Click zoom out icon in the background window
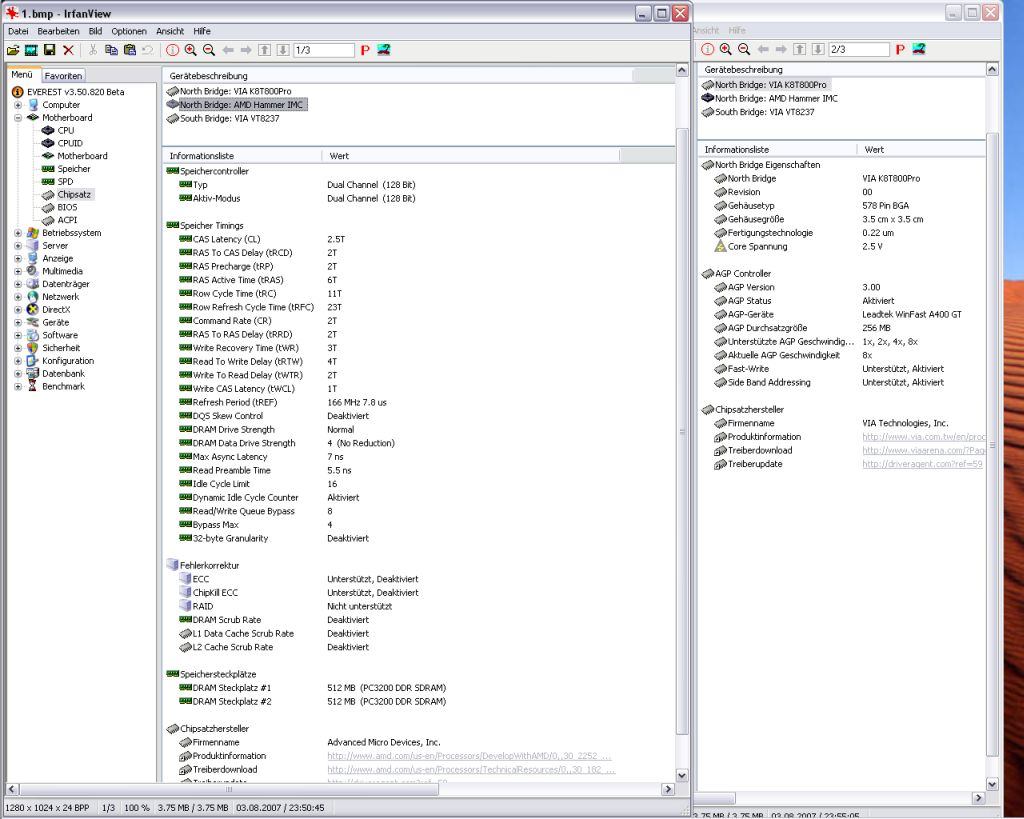Image resolution: width=1024 pixels, height=819 pixels. pyautogui.click(x=744, y=49)
